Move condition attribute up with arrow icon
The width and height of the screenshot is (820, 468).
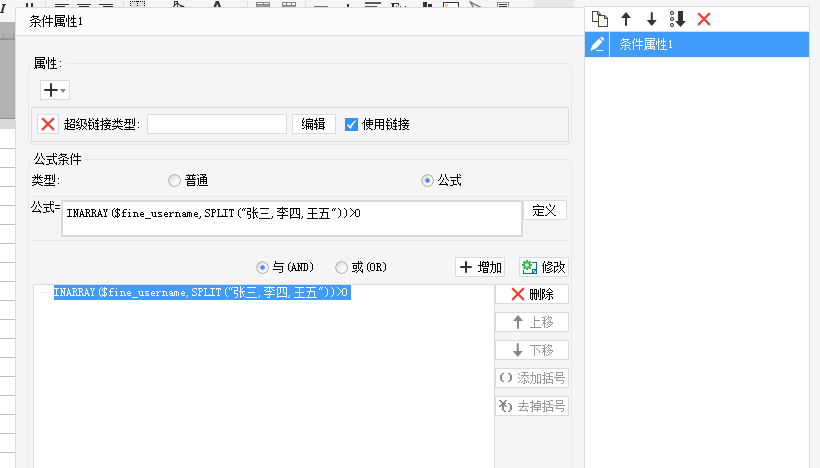[626, 19]
